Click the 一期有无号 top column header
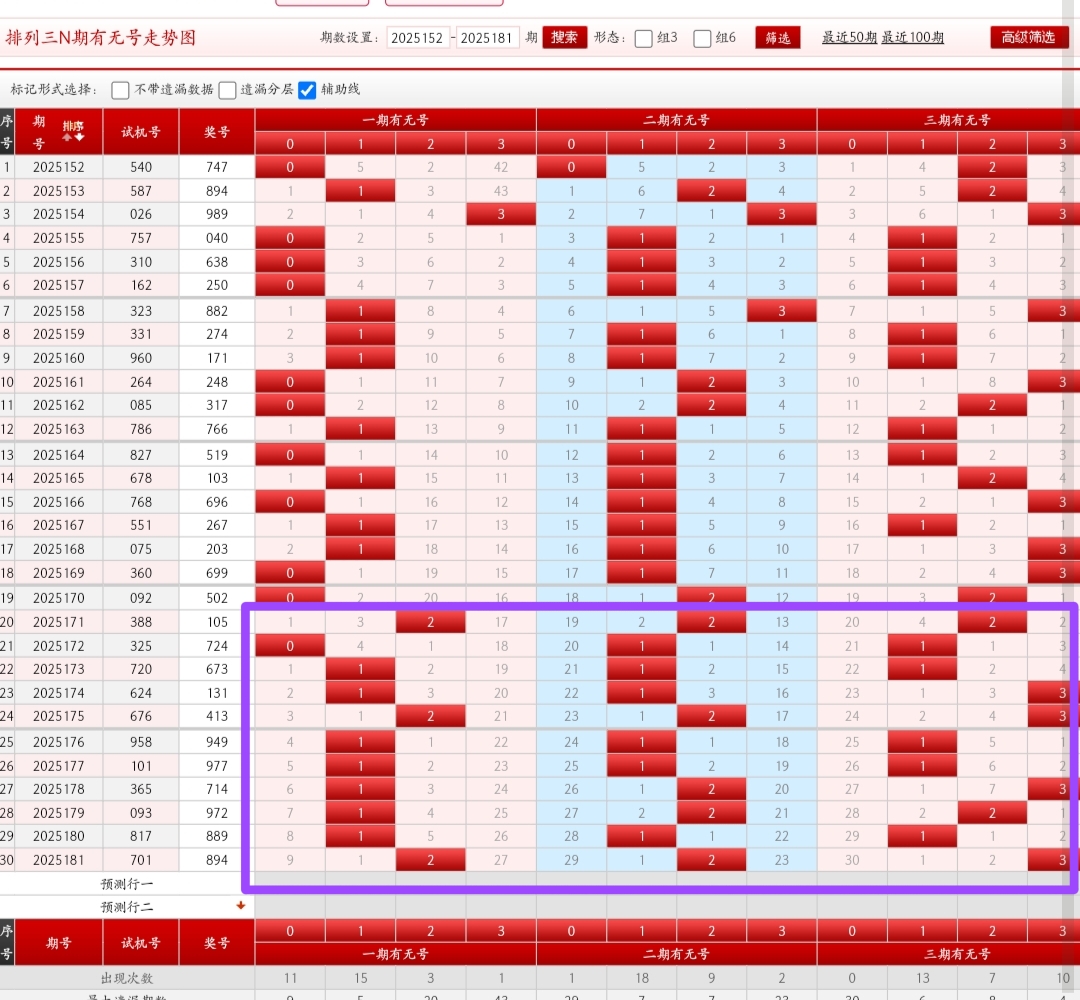This screenshot has width=1080, height=1000. 395,120
